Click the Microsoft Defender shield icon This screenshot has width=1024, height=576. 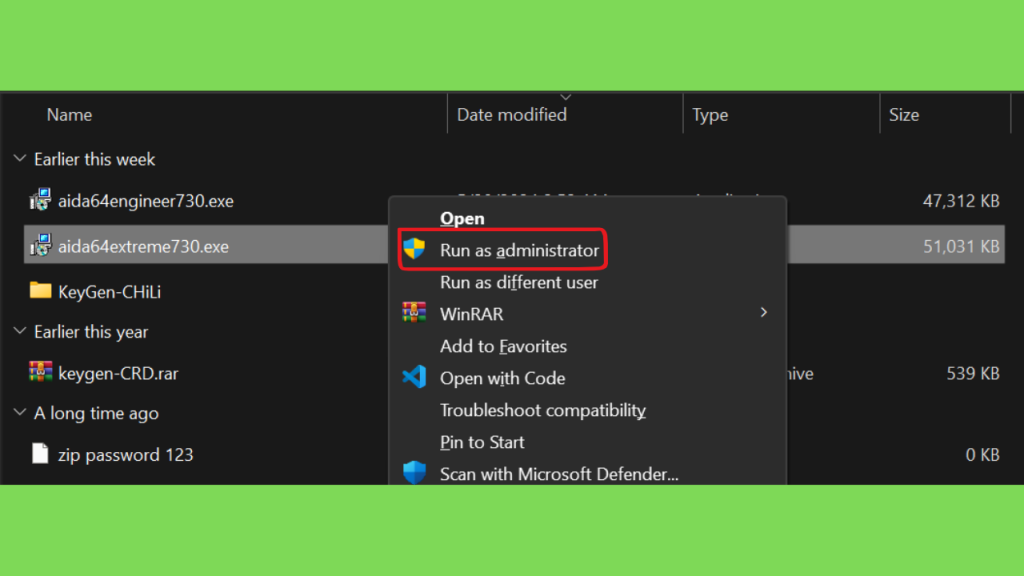click(x=414, y=472)
